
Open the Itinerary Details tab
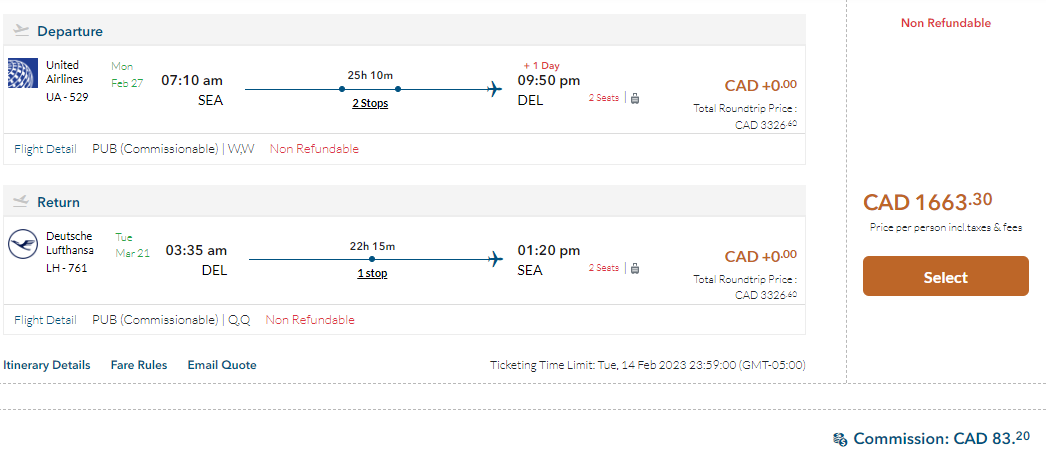47,365
